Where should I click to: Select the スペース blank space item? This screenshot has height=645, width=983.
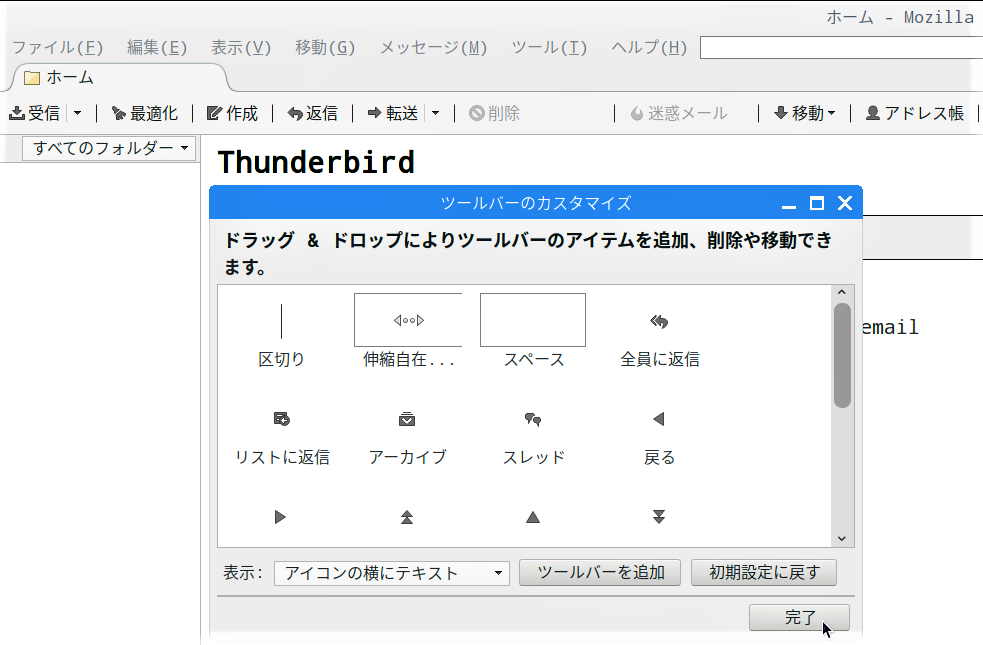pyautogui.click(x=533, y=331)
